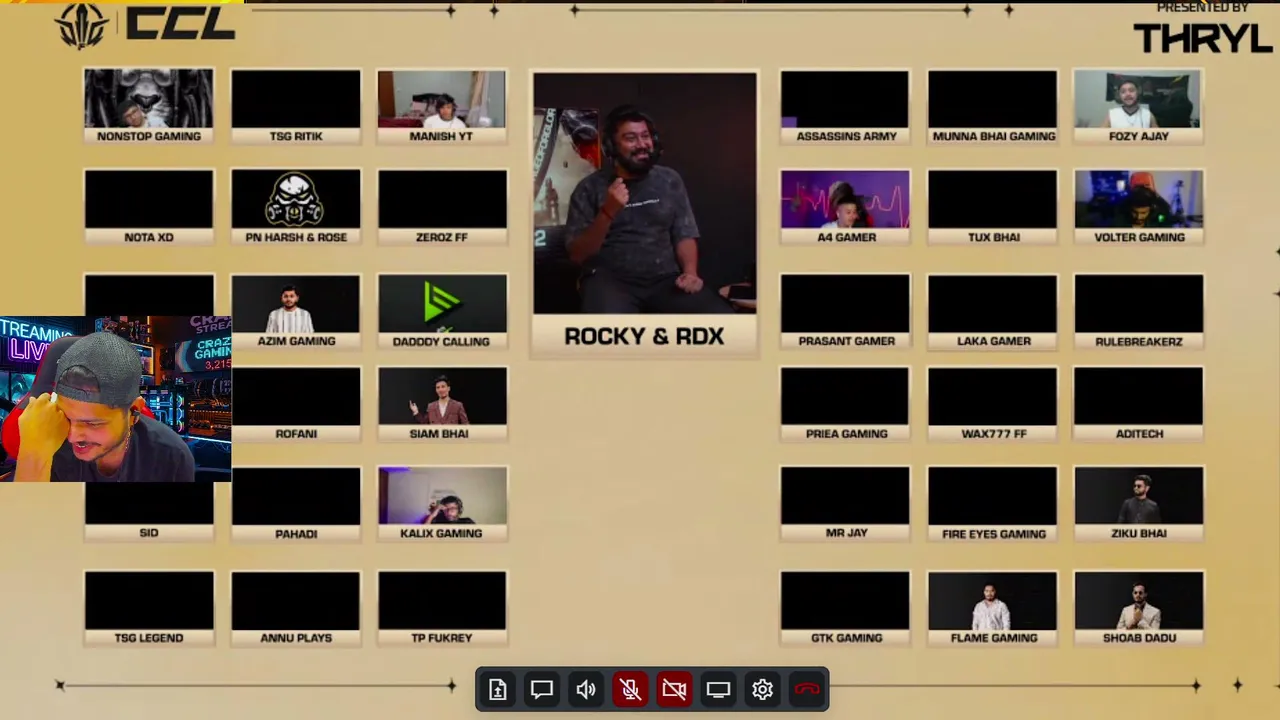Click the PN HARSH & ROSE tile
The width and height of the screenshot is (1280, 720).
click(296, 207)
